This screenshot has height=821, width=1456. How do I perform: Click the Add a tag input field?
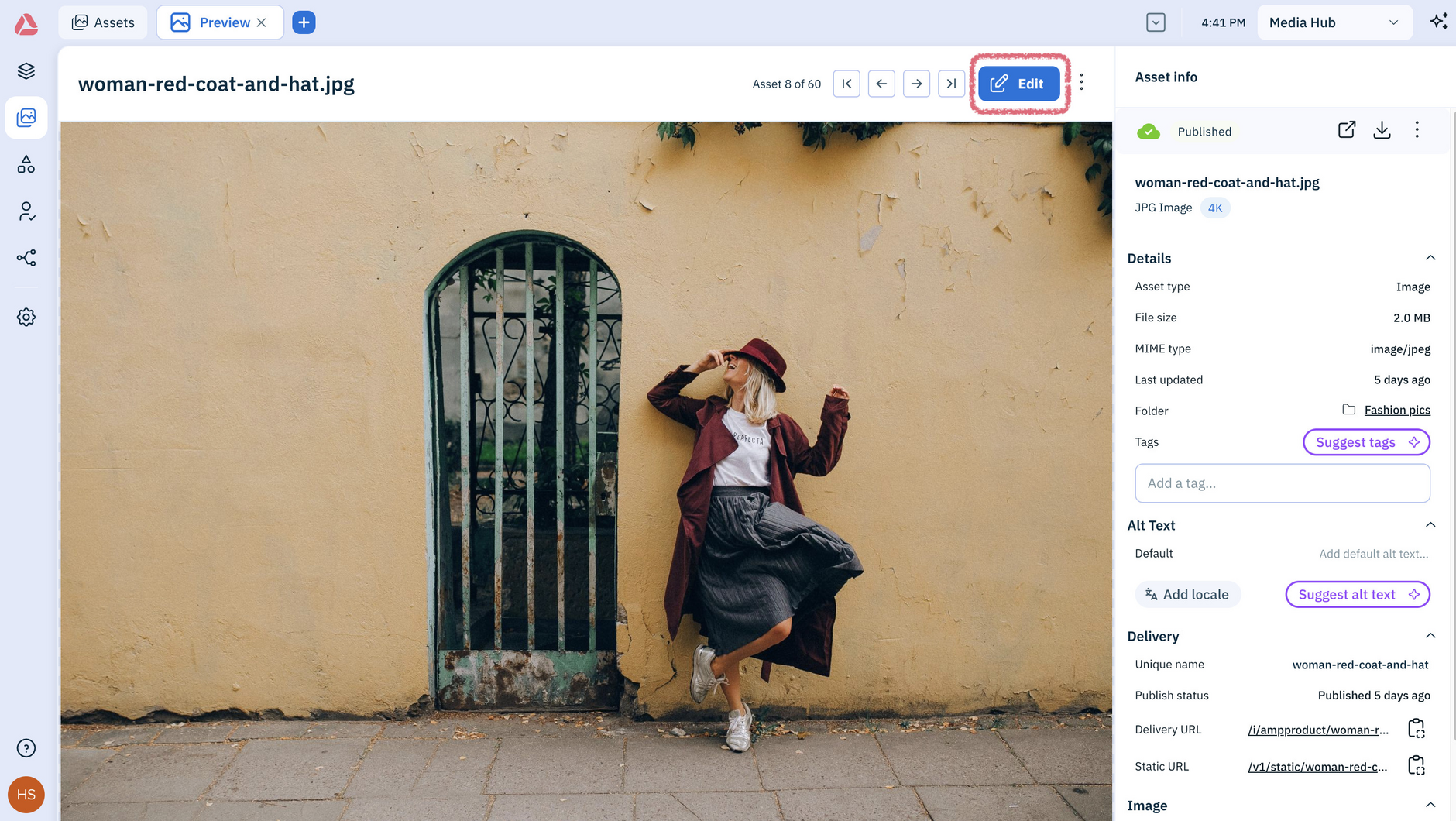pyautogui.click(x=1283, y=483)
